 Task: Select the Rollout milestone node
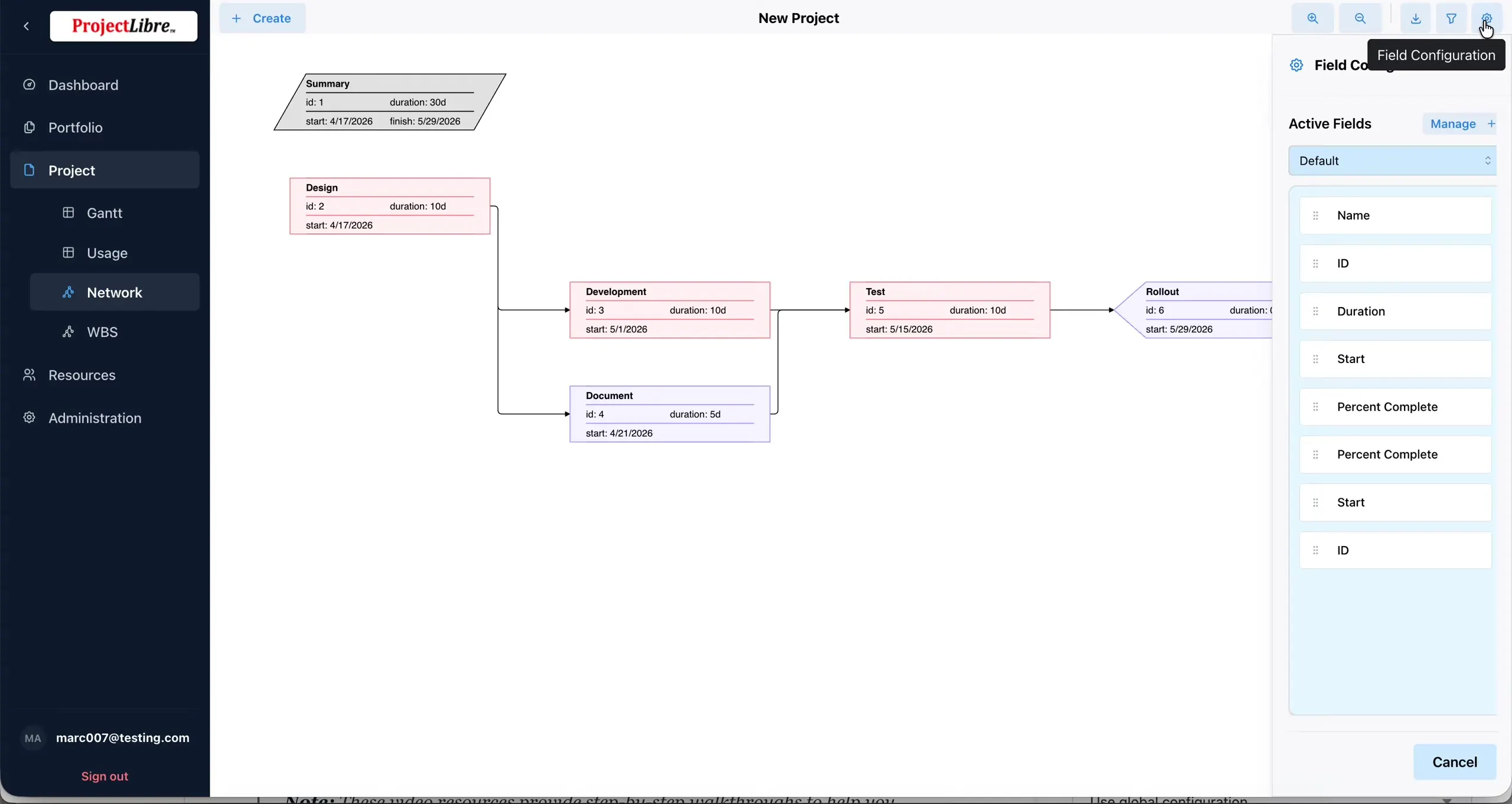pyautogui.click(x=1193, y=310)
